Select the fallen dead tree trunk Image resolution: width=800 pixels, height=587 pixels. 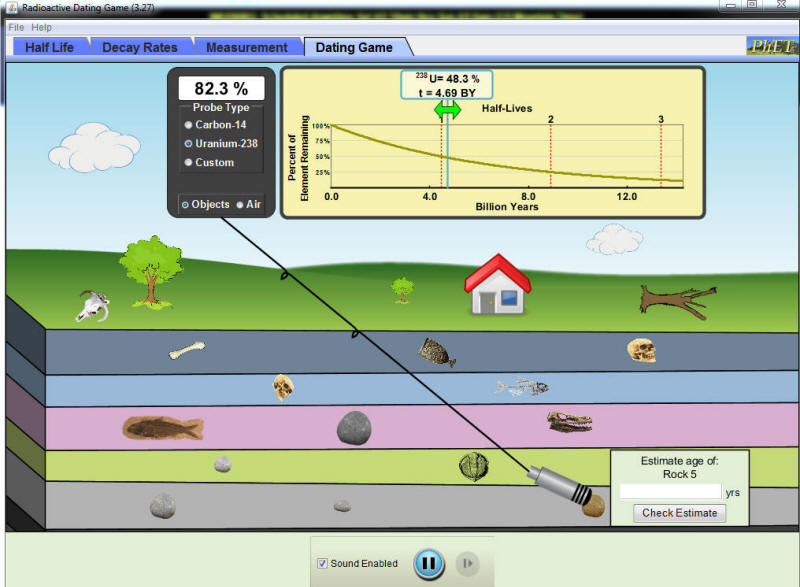pos(678,301)
